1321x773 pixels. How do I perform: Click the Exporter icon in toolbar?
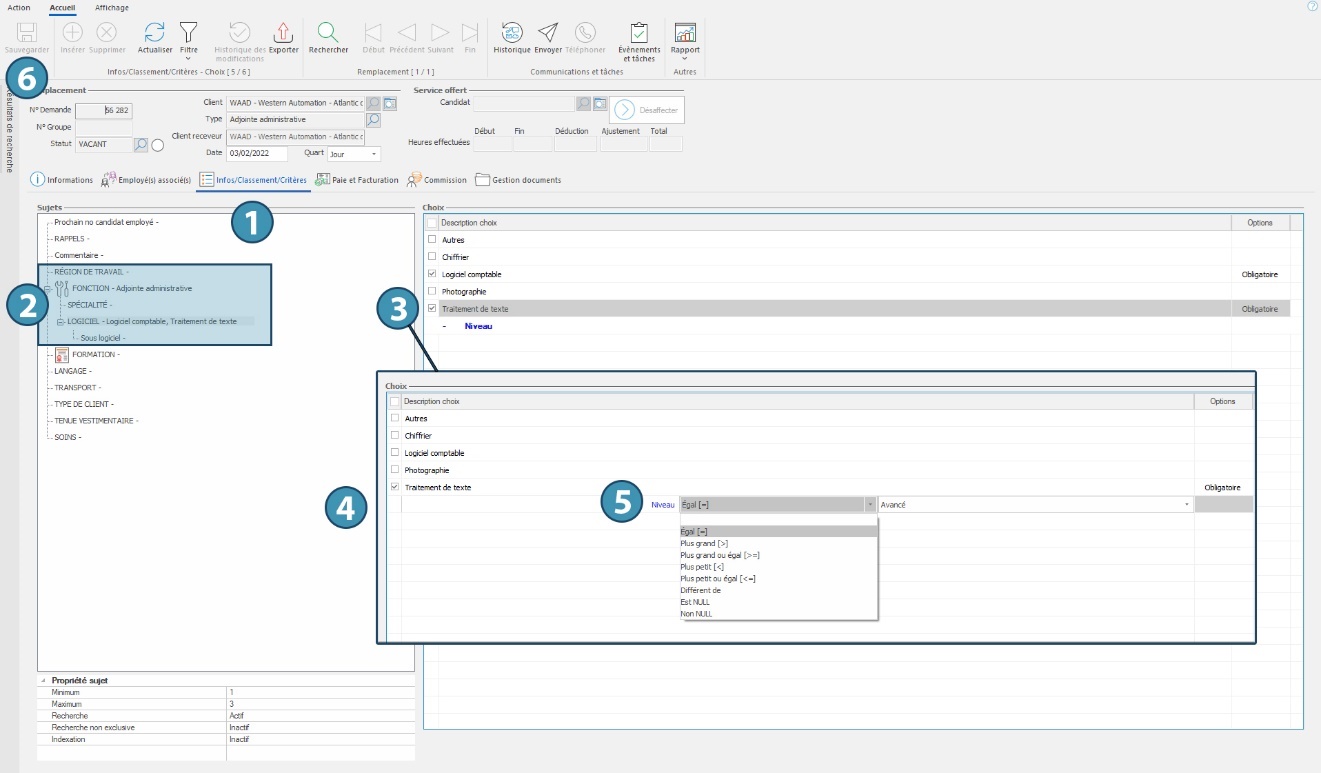coord(284,33)
